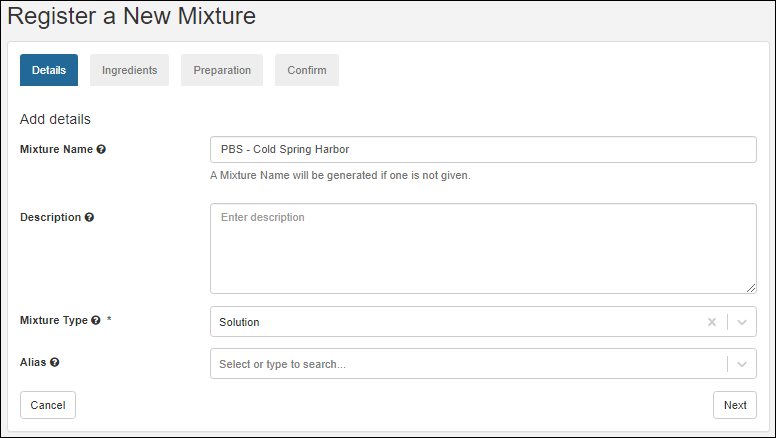This screenshot has width=776, height=438.
Task: Open the Preparation tab
Action: tap(222, 70)
